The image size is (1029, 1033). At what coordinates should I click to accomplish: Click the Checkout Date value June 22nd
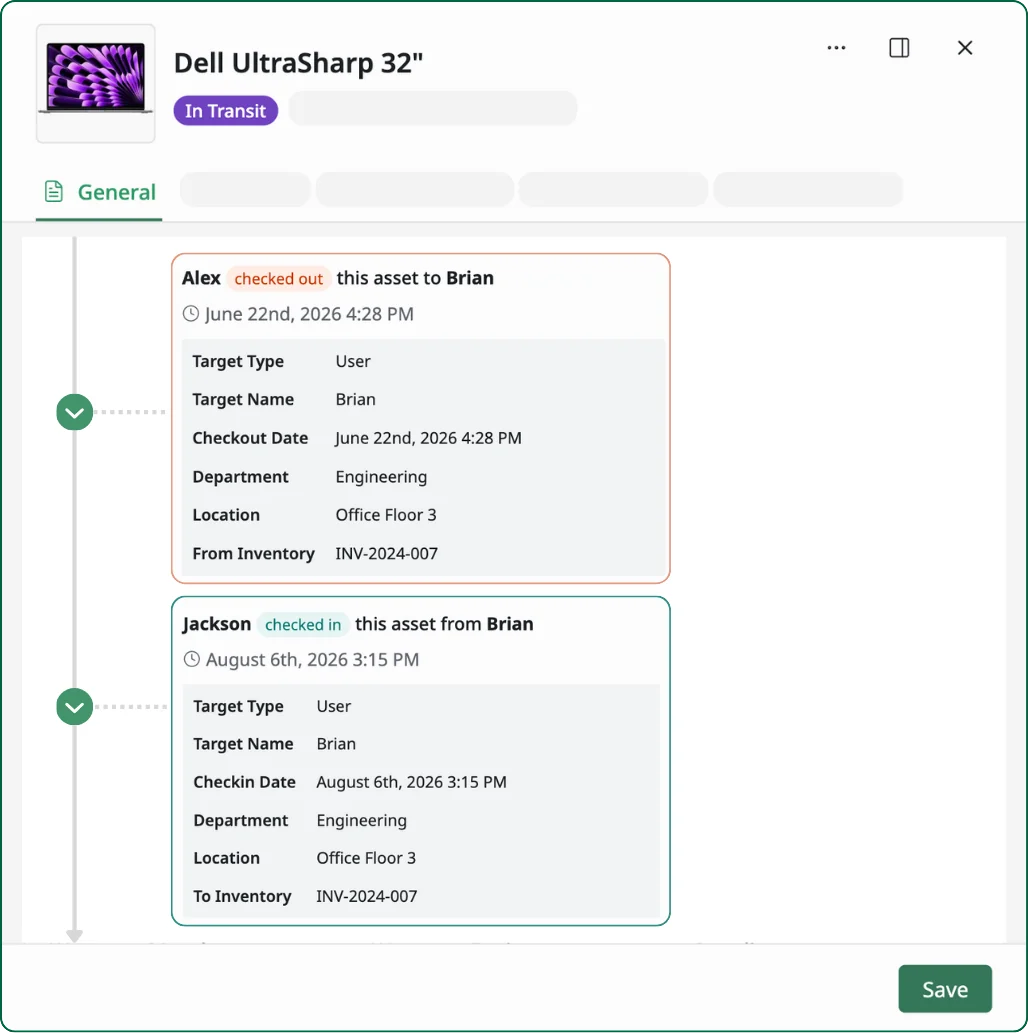[x=428, y=438]
